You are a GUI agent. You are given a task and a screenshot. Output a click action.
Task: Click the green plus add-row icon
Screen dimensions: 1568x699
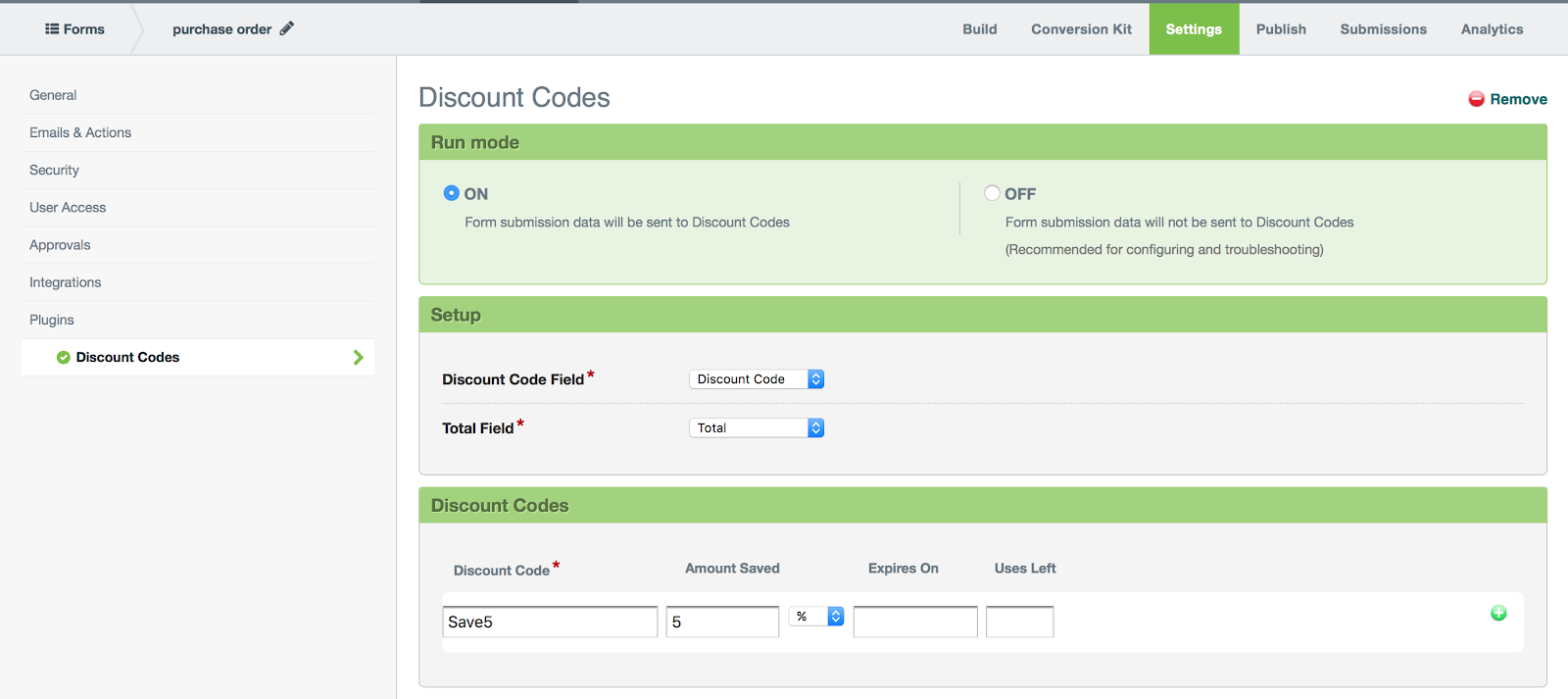(x=1498, y=613)
